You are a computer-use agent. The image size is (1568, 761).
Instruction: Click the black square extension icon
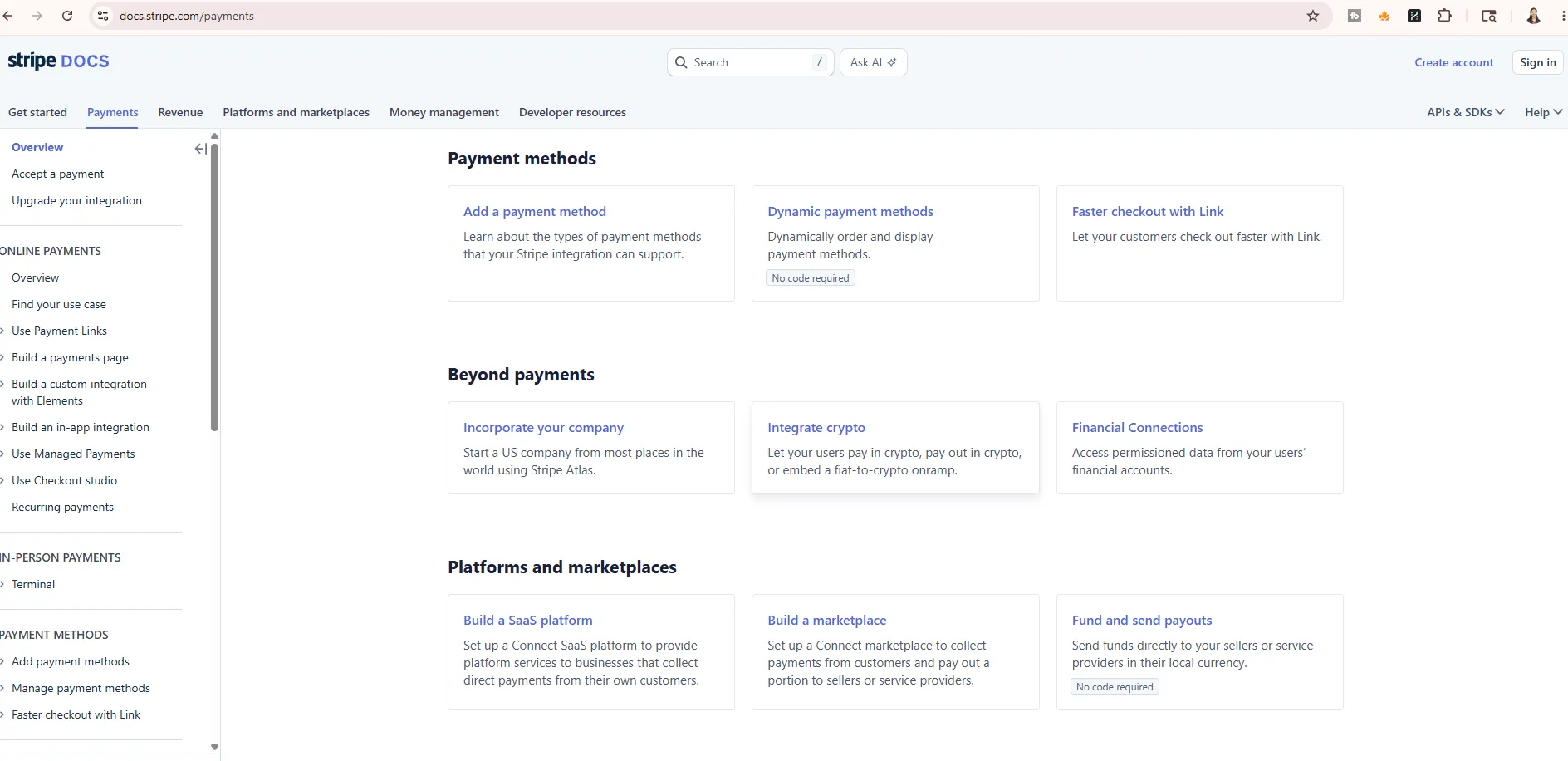pyautogui.click(x=1414, y=16)
